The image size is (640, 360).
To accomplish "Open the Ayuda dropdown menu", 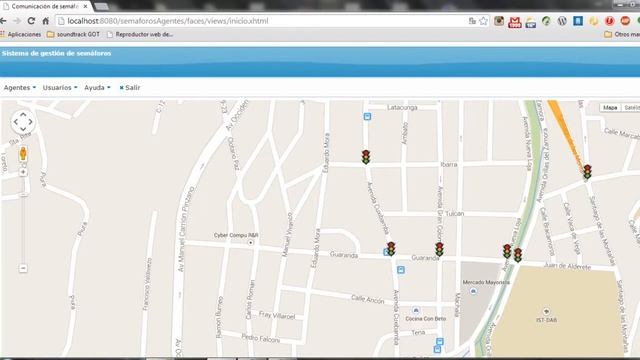I will (97, 87).
